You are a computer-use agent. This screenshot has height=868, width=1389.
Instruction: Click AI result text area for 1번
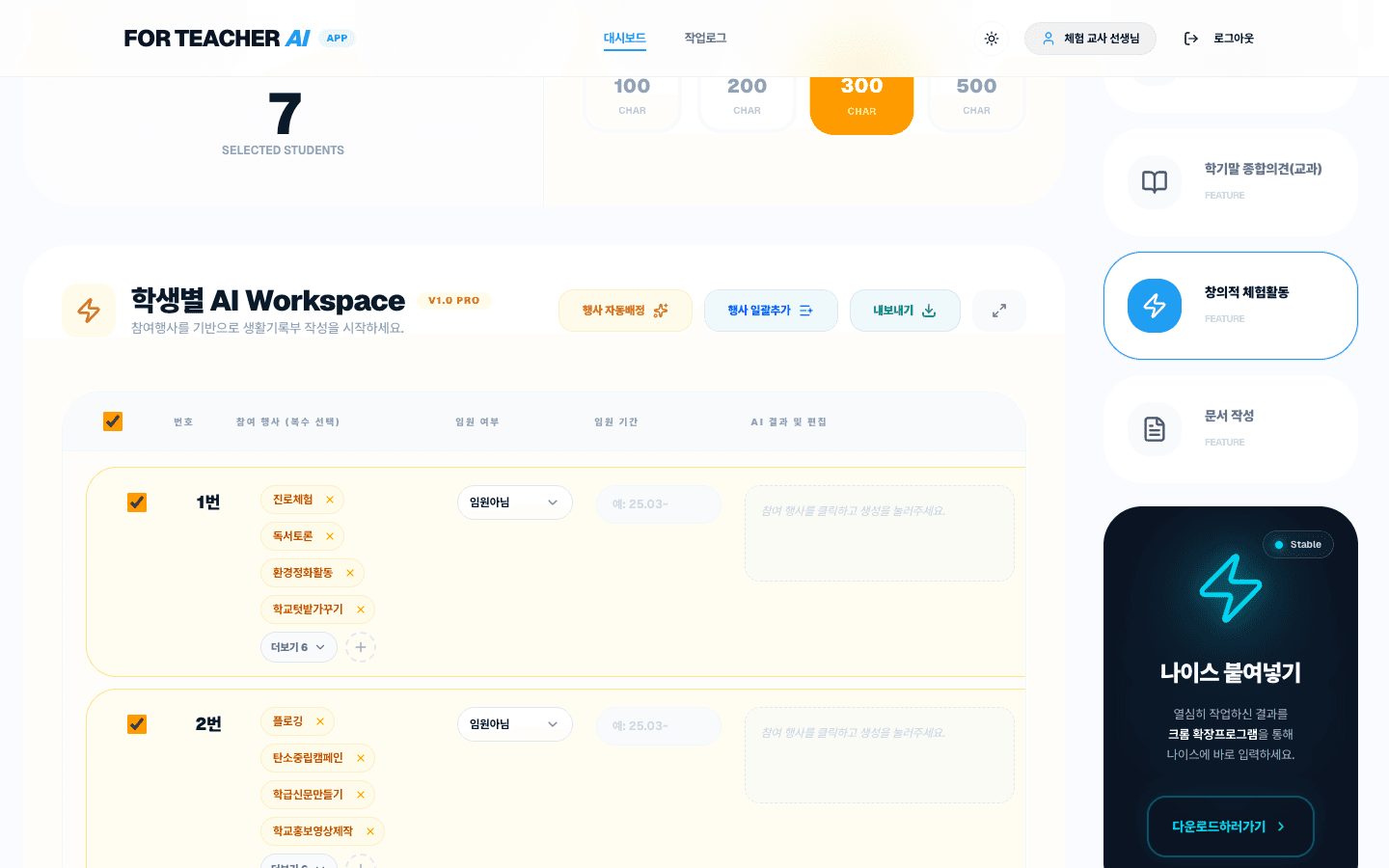(x=880, y=533)
